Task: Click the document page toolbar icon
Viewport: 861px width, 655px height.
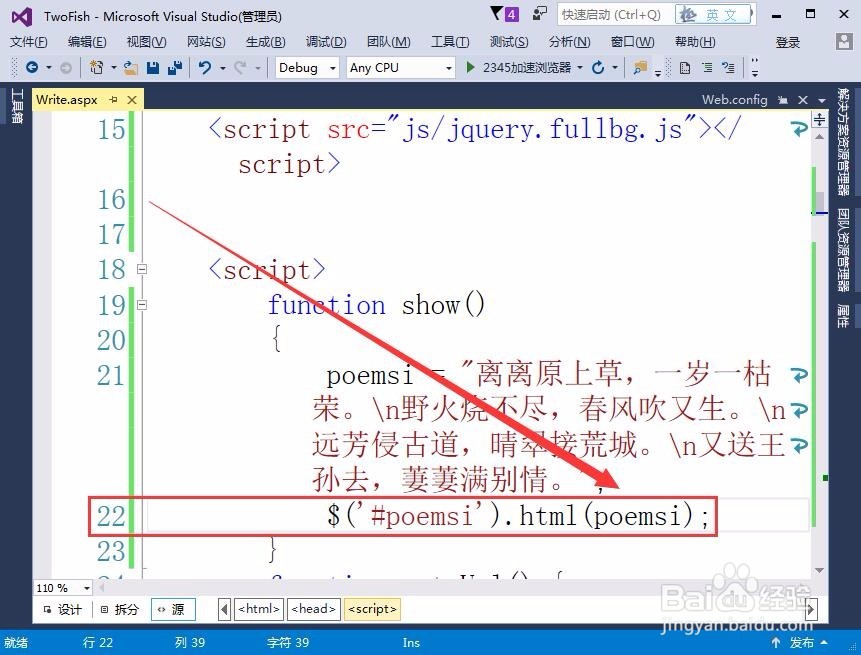Action: pos(685,68)
